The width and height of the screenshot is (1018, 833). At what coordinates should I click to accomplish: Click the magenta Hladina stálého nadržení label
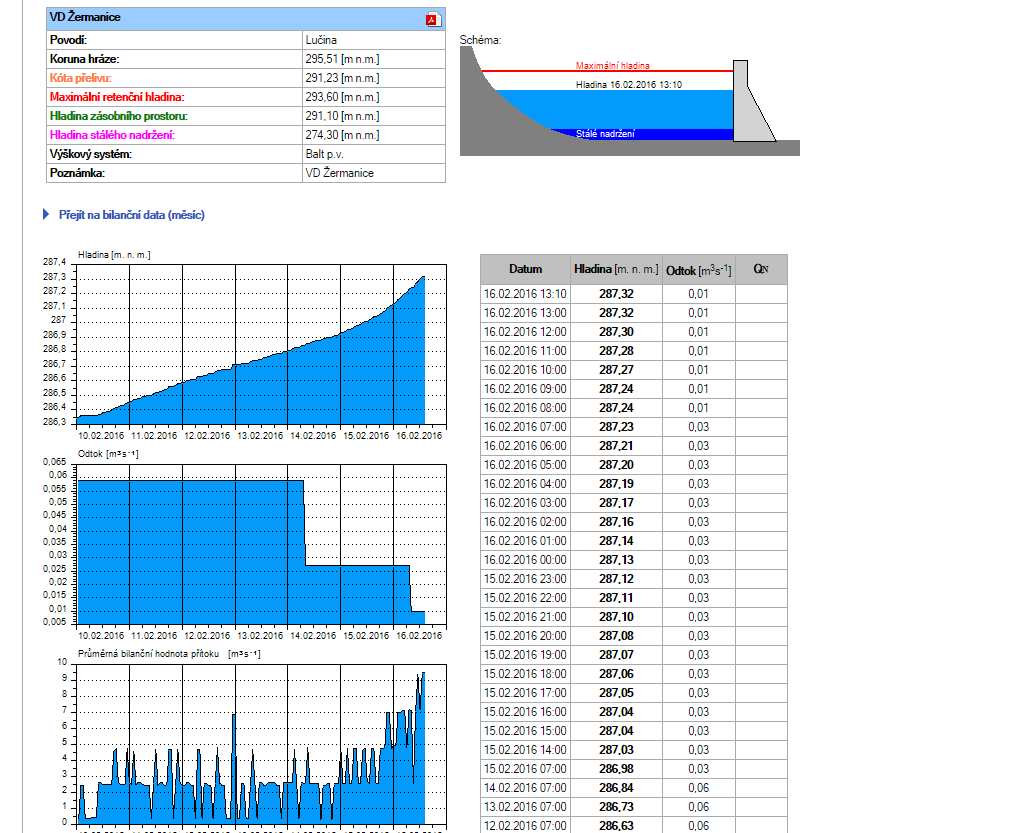tap(112, 135)
